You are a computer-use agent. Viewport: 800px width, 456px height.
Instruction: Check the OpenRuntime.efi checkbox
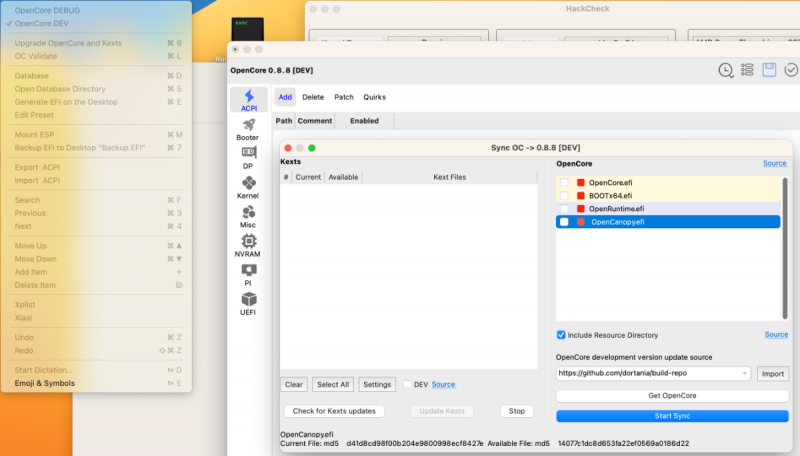(564, 209)
